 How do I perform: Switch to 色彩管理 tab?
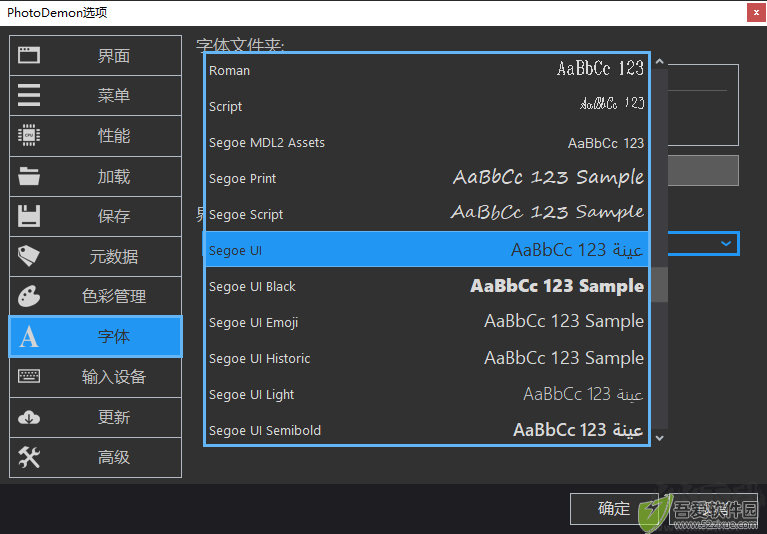pos(95,296)
